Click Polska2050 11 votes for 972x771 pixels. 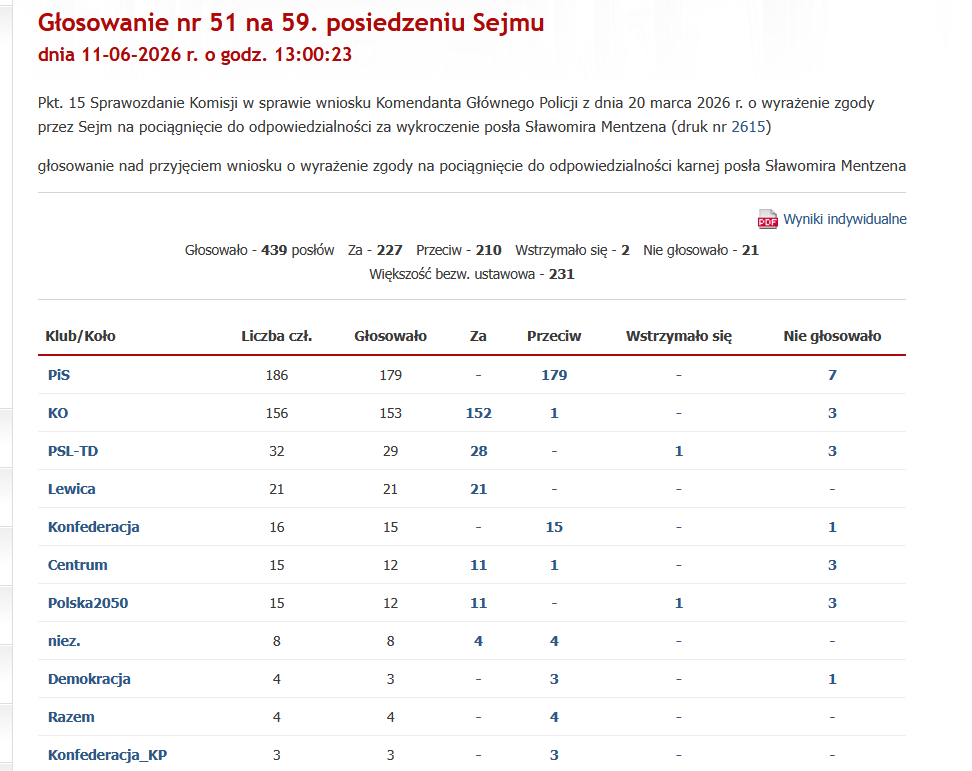pyautogui.click(x=479, y=603)
